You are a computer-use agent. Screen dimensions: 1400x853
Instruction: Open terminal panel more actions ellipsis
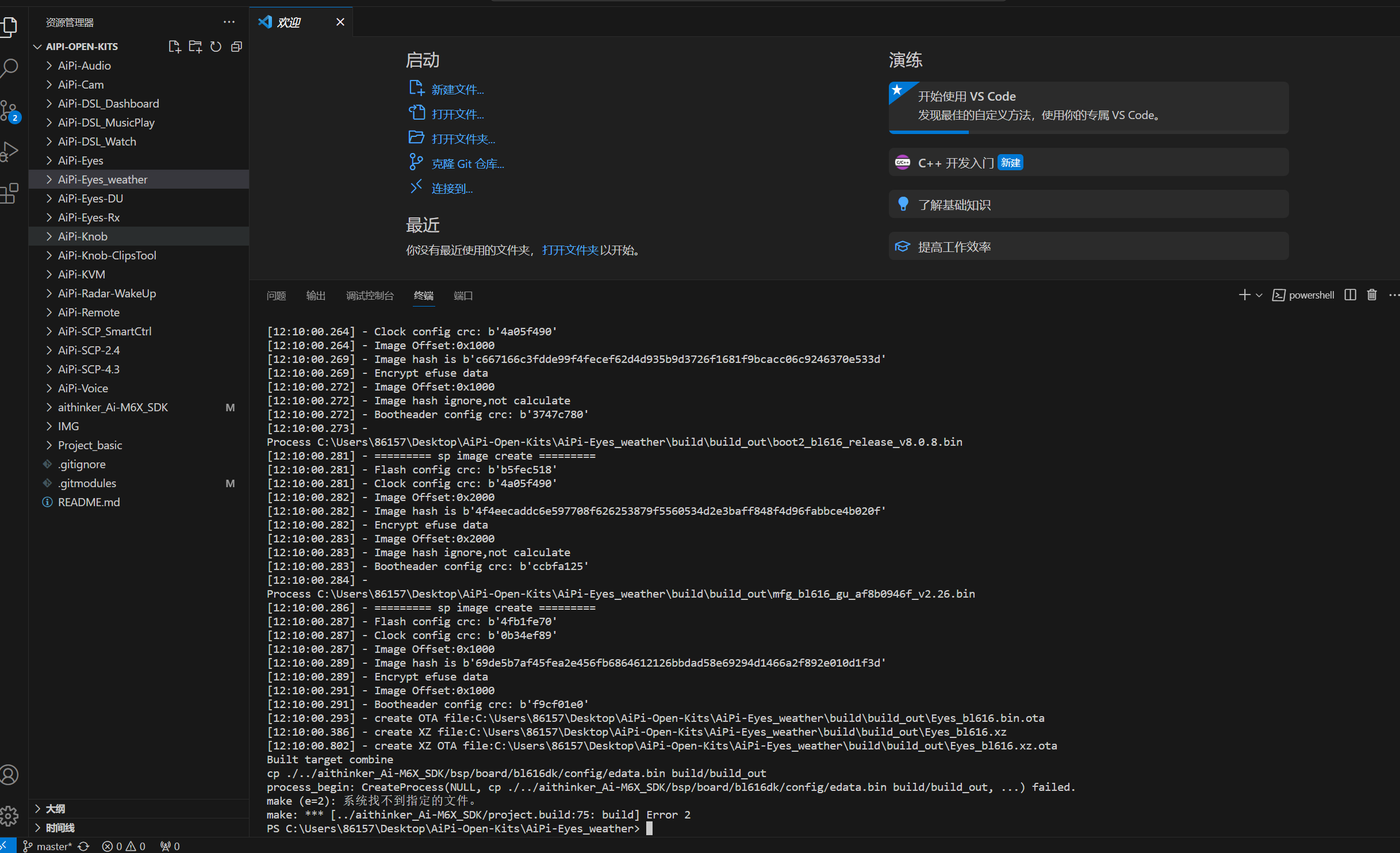pos(1394,295)
